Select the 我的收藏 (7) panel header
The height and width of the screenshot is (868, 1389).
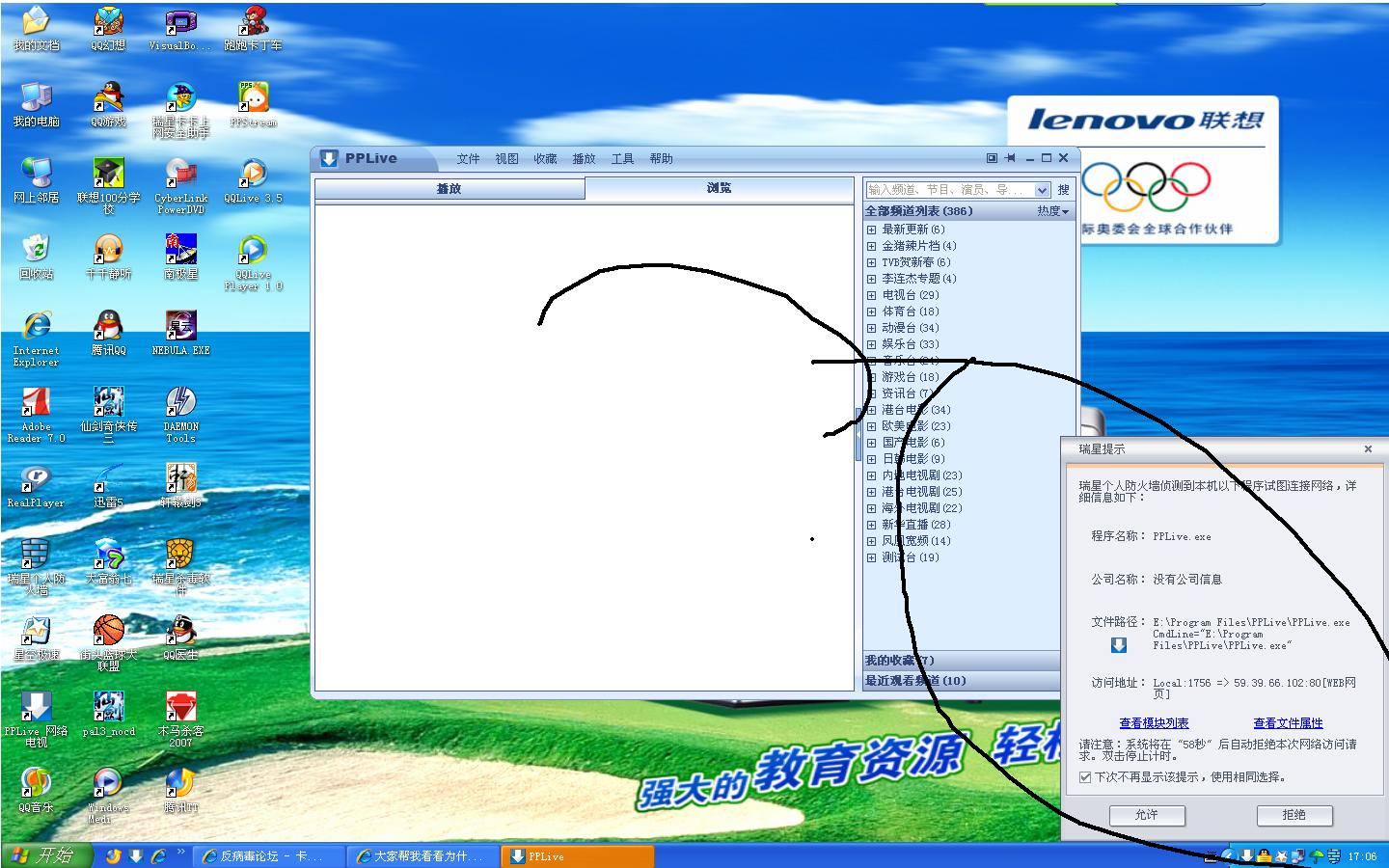(x=968, y=661)
